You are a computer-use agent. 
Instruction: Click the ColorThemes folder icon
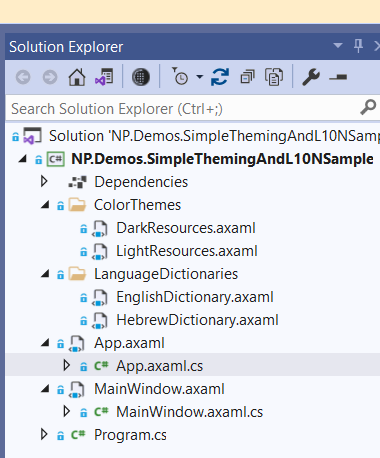(x=77, y=205)
